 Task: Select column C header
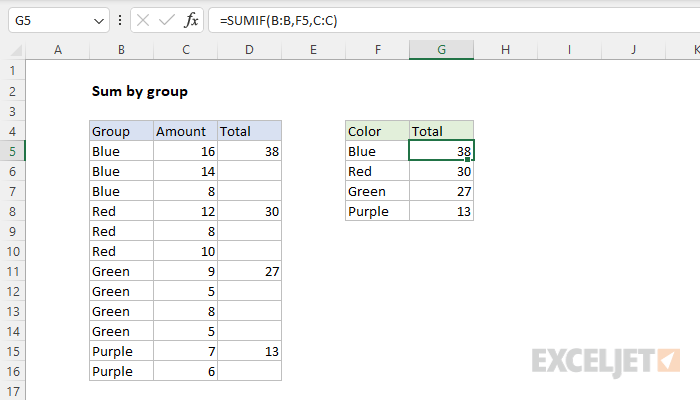point(186,50)
